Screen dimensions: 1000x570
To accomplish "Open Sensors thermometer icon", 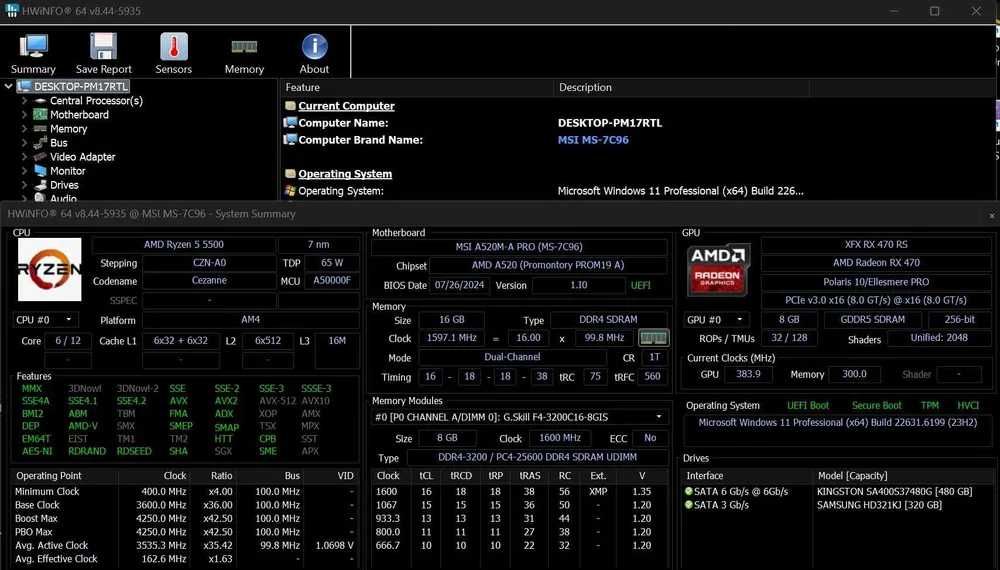I will (x=173, y=47).
